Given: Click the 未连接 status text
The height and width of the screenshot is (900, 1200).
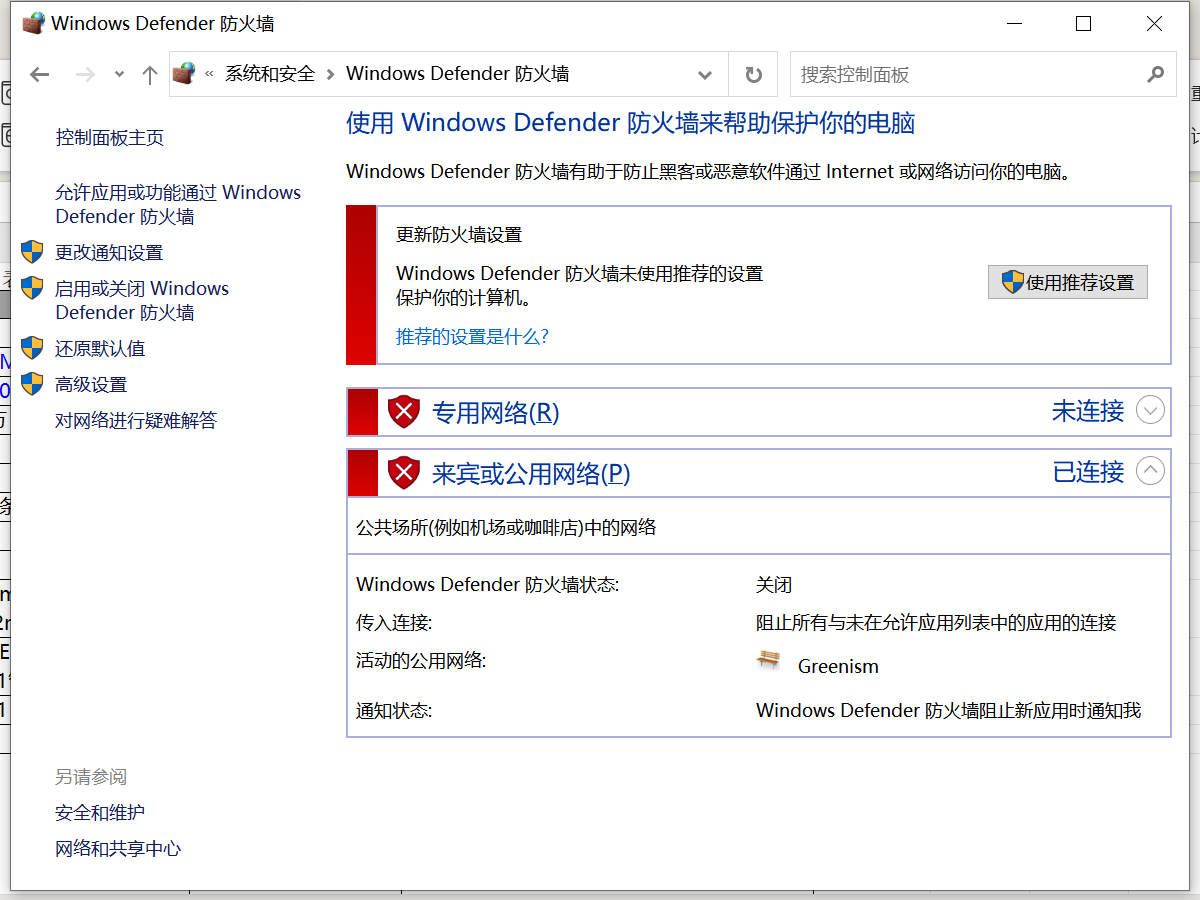Looking at the screenshot, I should 1088,411.
